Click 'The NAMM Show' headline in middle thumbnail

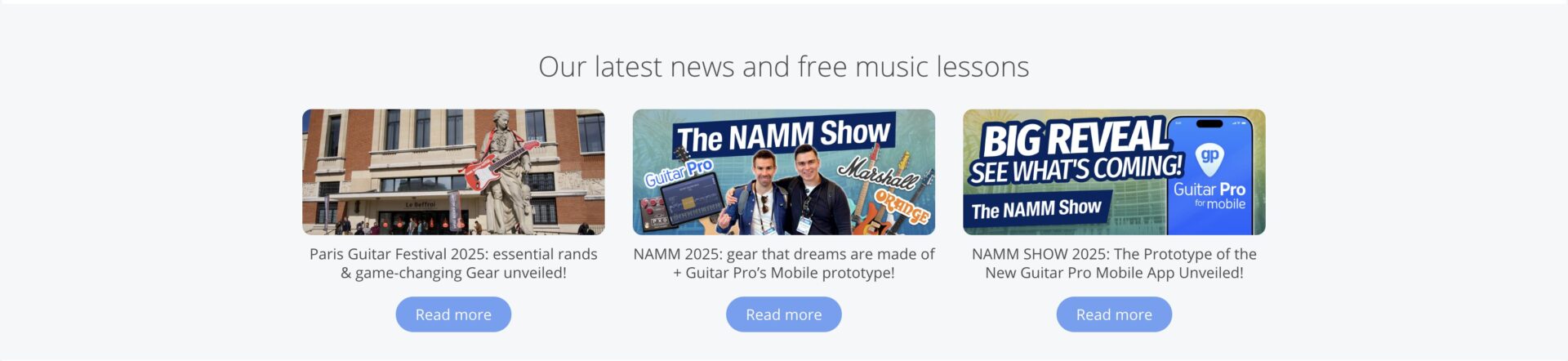[x=784, y=135]
